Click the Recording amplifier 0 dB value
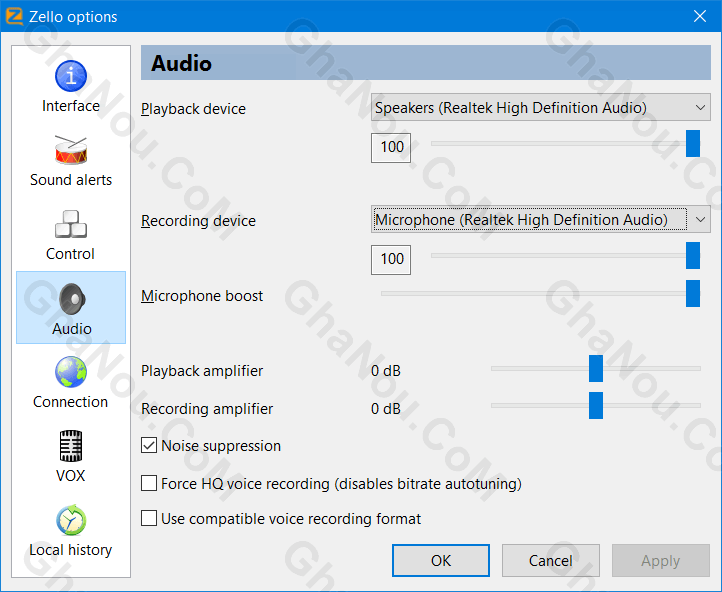This screenshot has width=722, height=592. pyautogui.click(x=386, y=409)
